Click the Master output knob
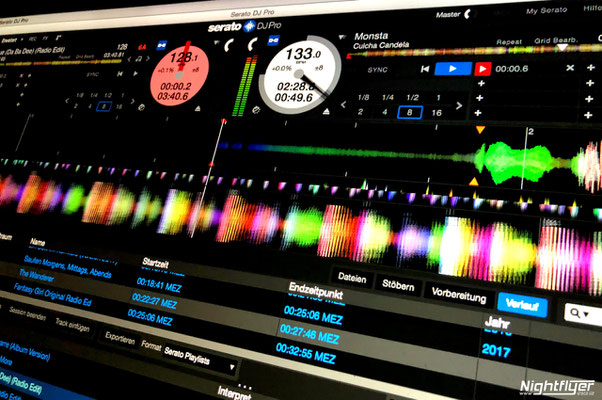 (468, 14)
